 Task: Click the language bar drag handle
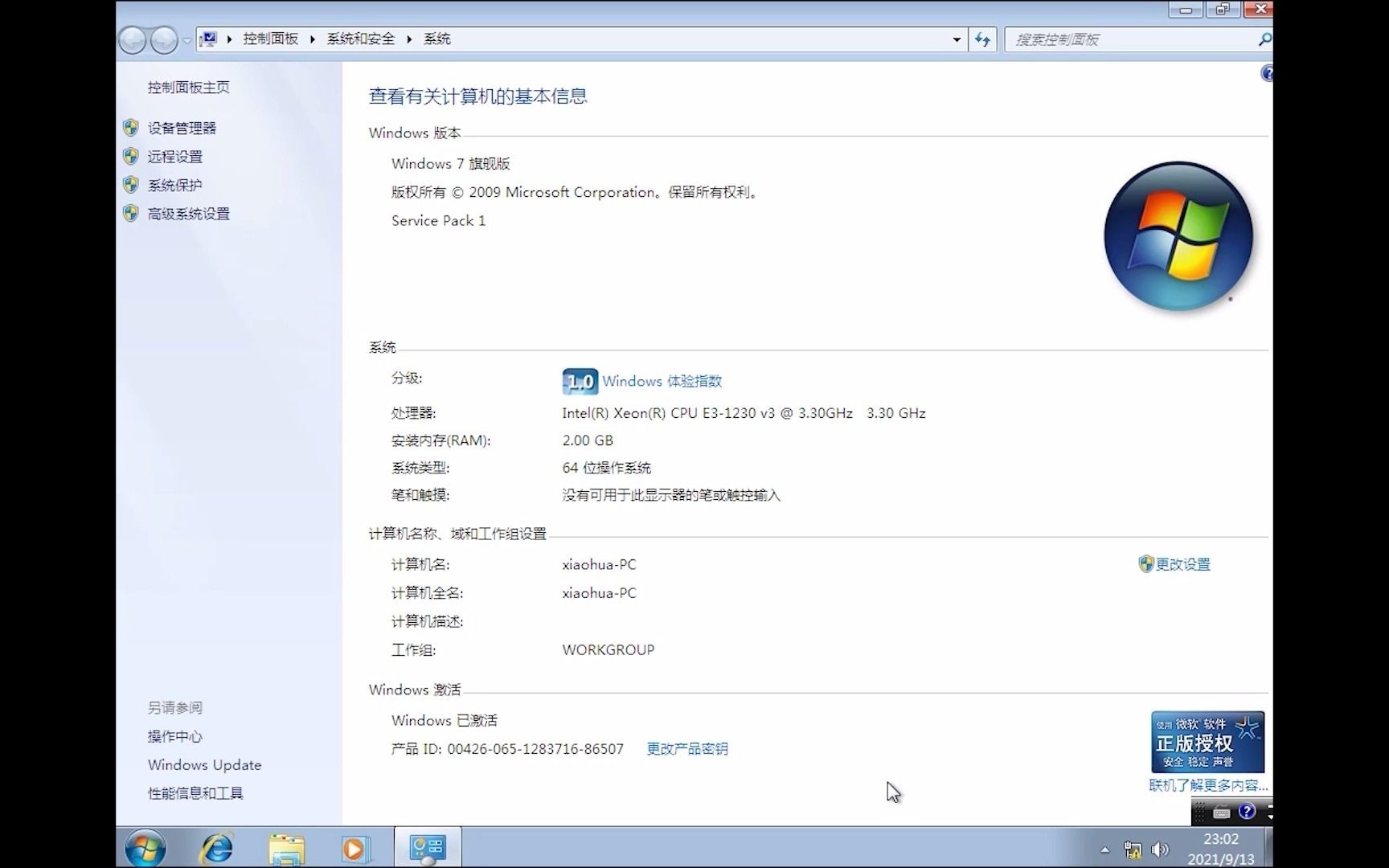[1200, 812]
